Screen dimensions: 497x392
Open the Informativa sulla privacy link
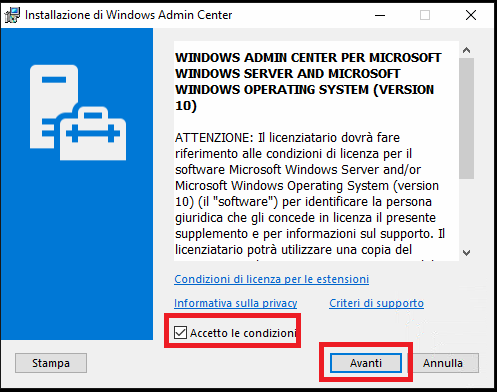click(x=235, y=303)
